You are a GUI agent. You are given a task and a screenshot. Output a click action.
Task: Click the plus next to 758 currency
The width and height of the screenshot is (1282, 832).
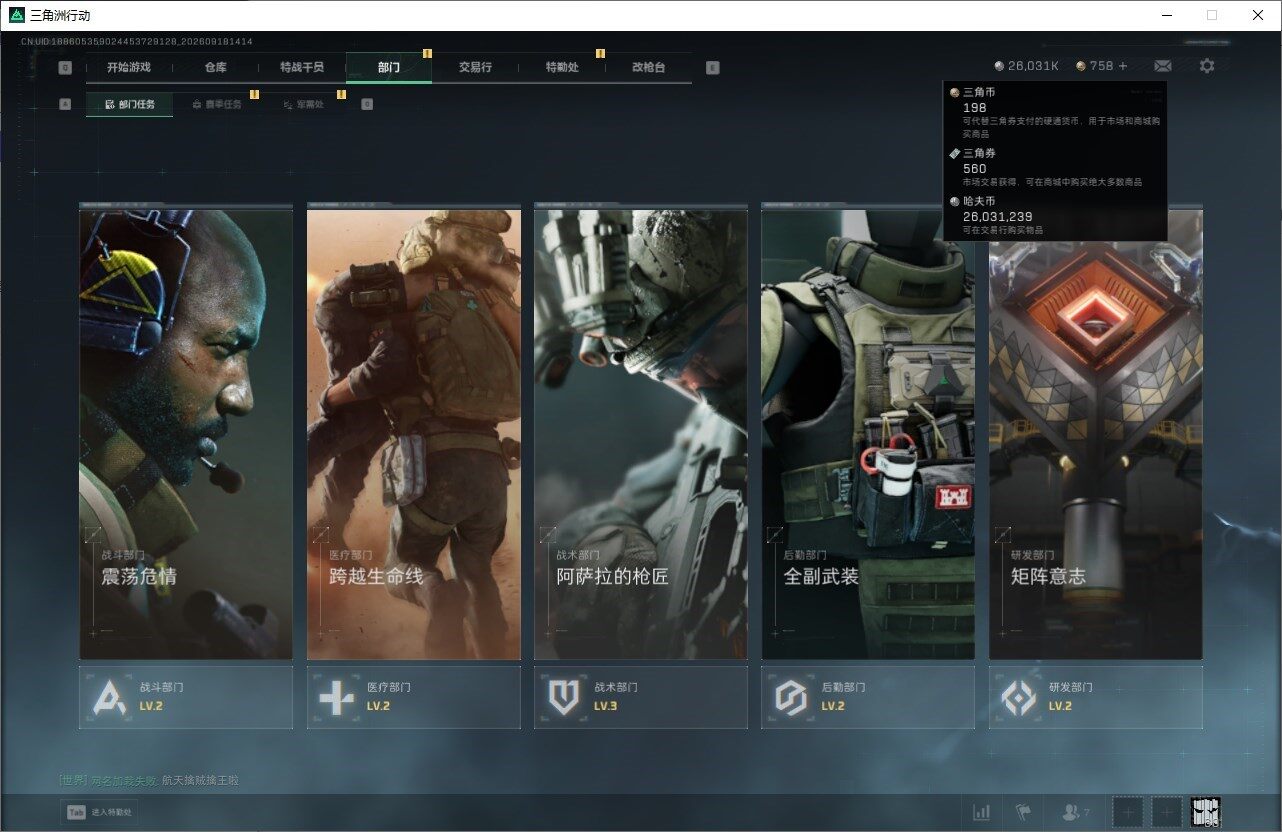(x=1123, y=66)
